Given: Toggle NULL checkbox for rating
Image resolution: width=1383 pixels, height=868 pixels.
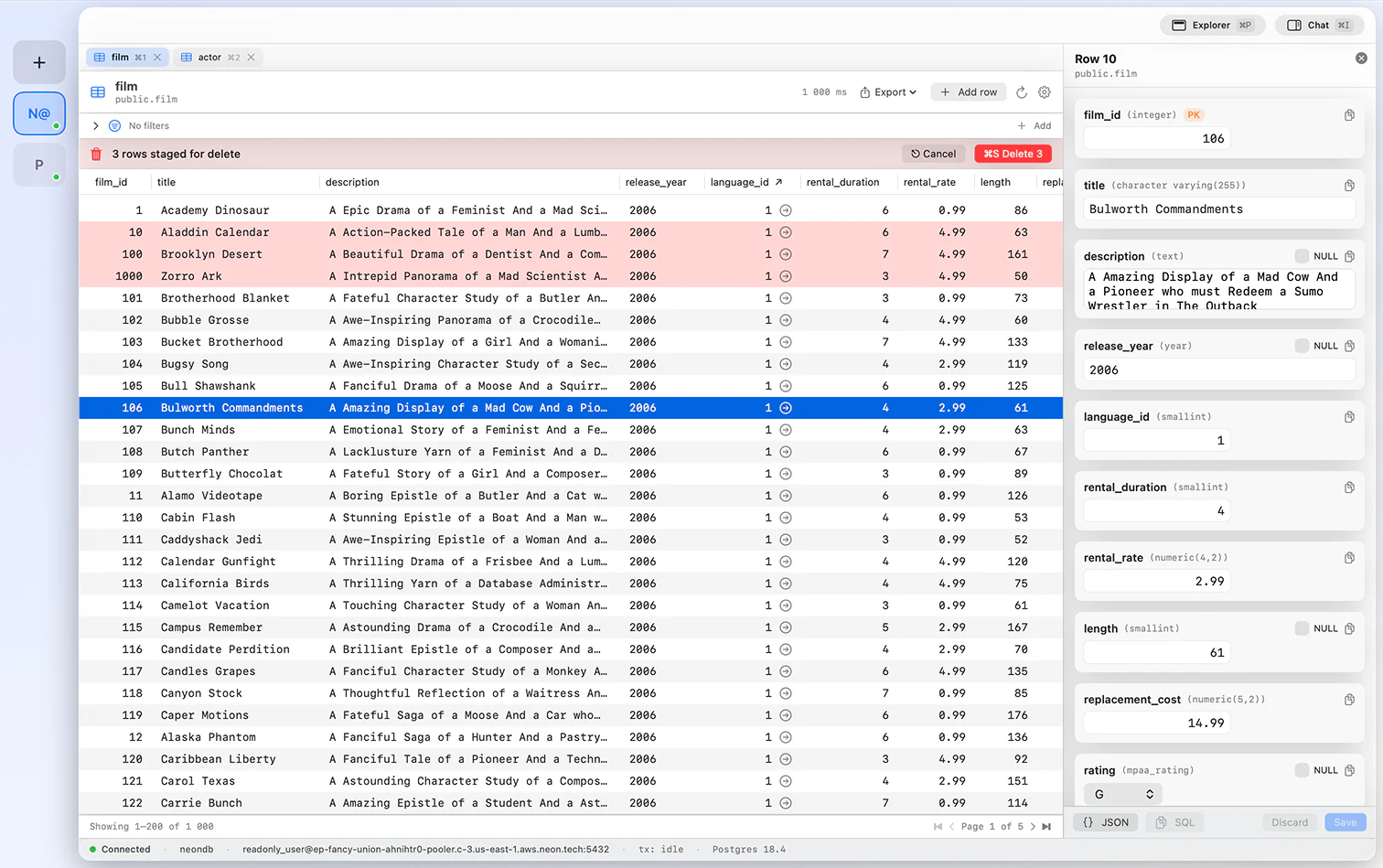Looking at the screenshot, I should [x=1302, y=770].
